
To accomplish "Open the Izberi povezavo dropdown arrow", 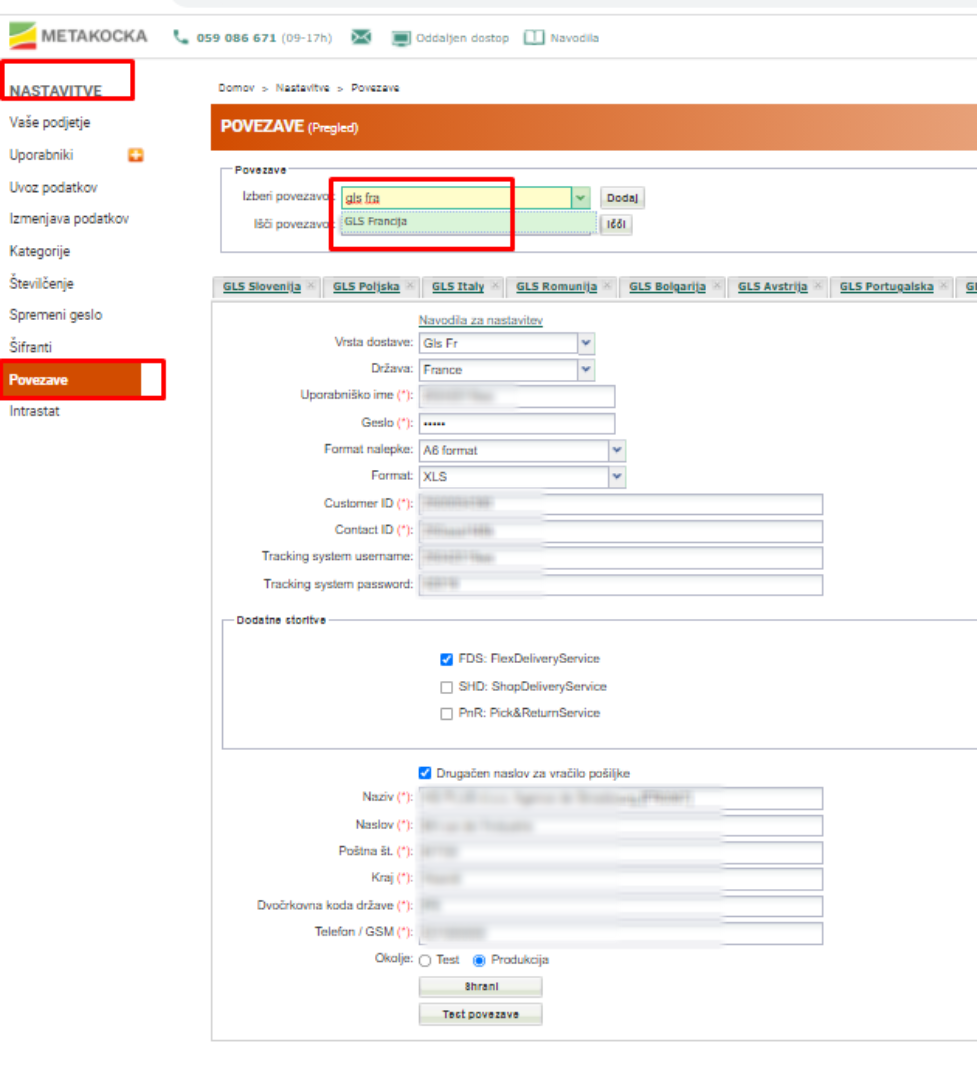I will [580, 198].
